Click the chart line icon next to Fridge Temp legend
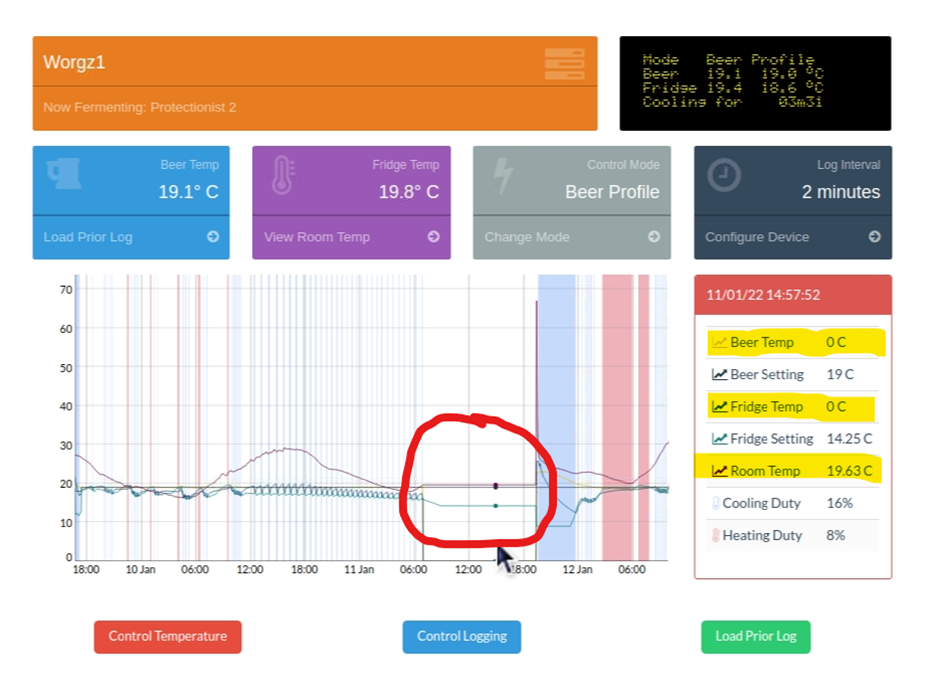The width and height of the screenshot is (940, 696). (x=719, y=407)
